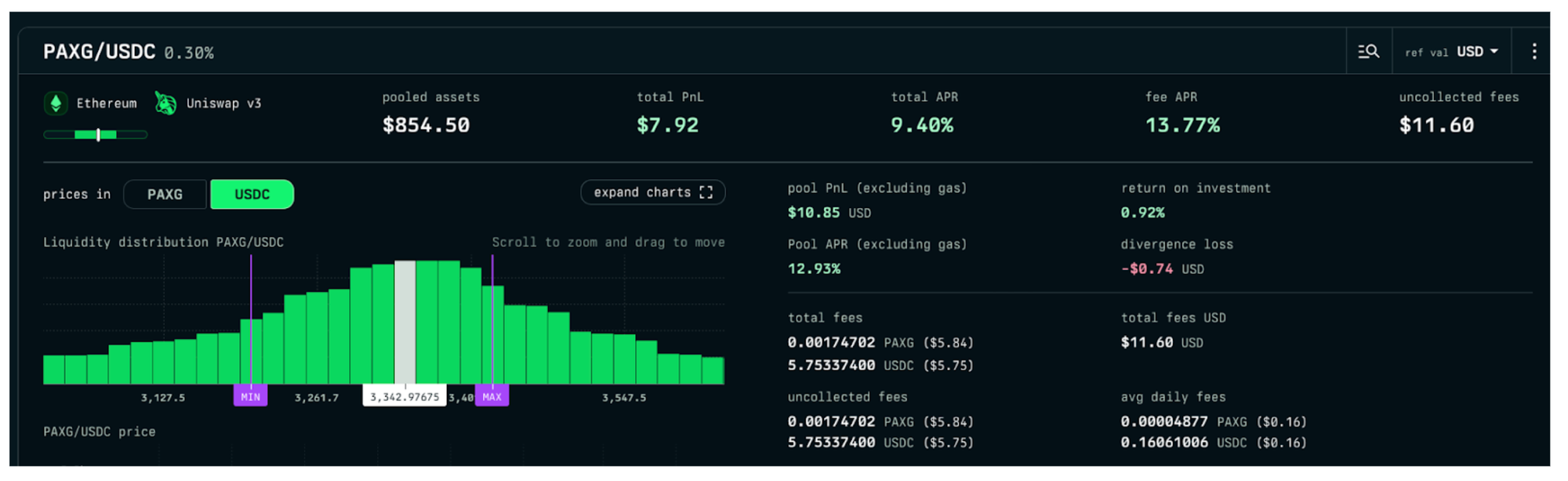Switch prices to PAXG
The image size is (1568, 481).
pyautogui.click(x=165, y=195)
